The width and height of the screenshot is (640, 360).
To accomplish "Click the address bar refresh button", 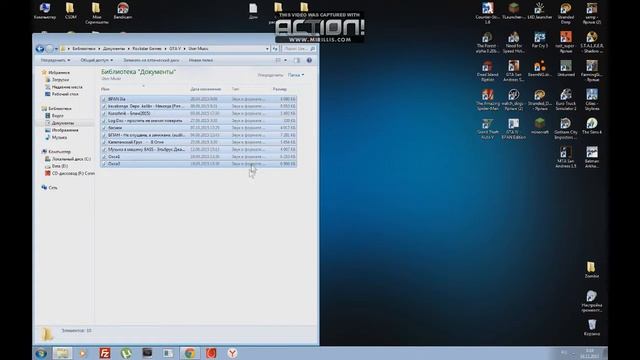I will pos(275,49).
